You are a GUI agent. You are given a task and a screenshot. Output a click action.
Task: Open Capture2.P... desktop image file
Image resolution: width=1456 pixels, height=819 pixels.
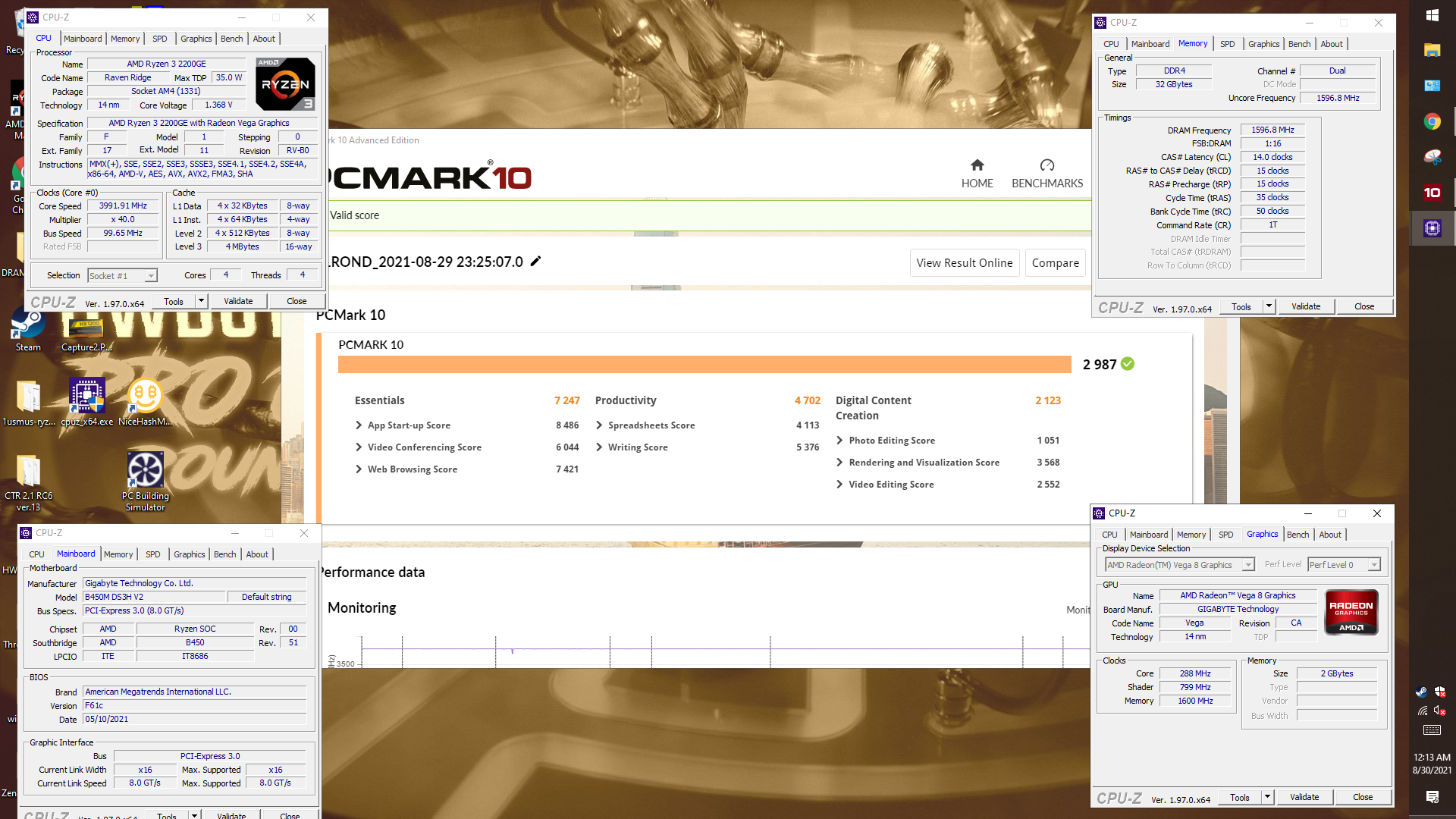tap(86, 334)
